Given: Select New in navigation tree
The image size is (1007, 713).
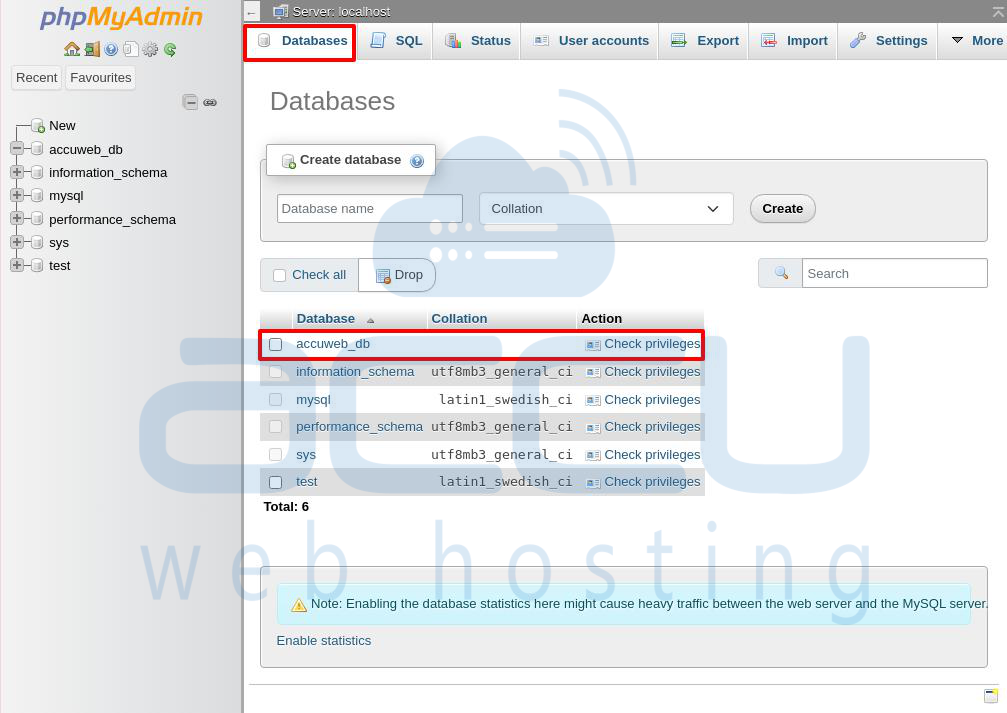Looking at the screenshot, I should click(x=62, y=126).
